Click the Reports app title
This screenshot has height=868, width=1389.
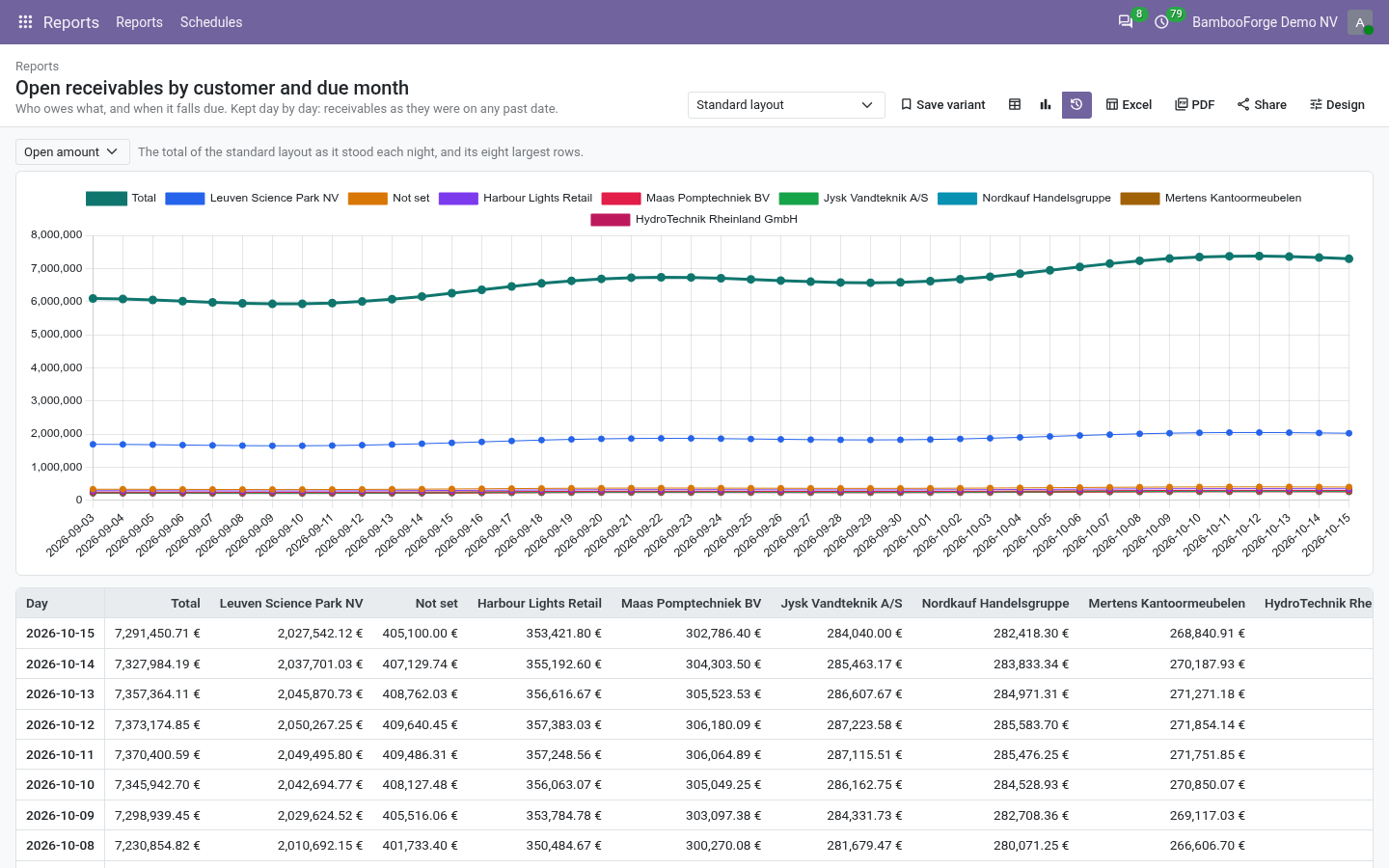coord(71,22)
